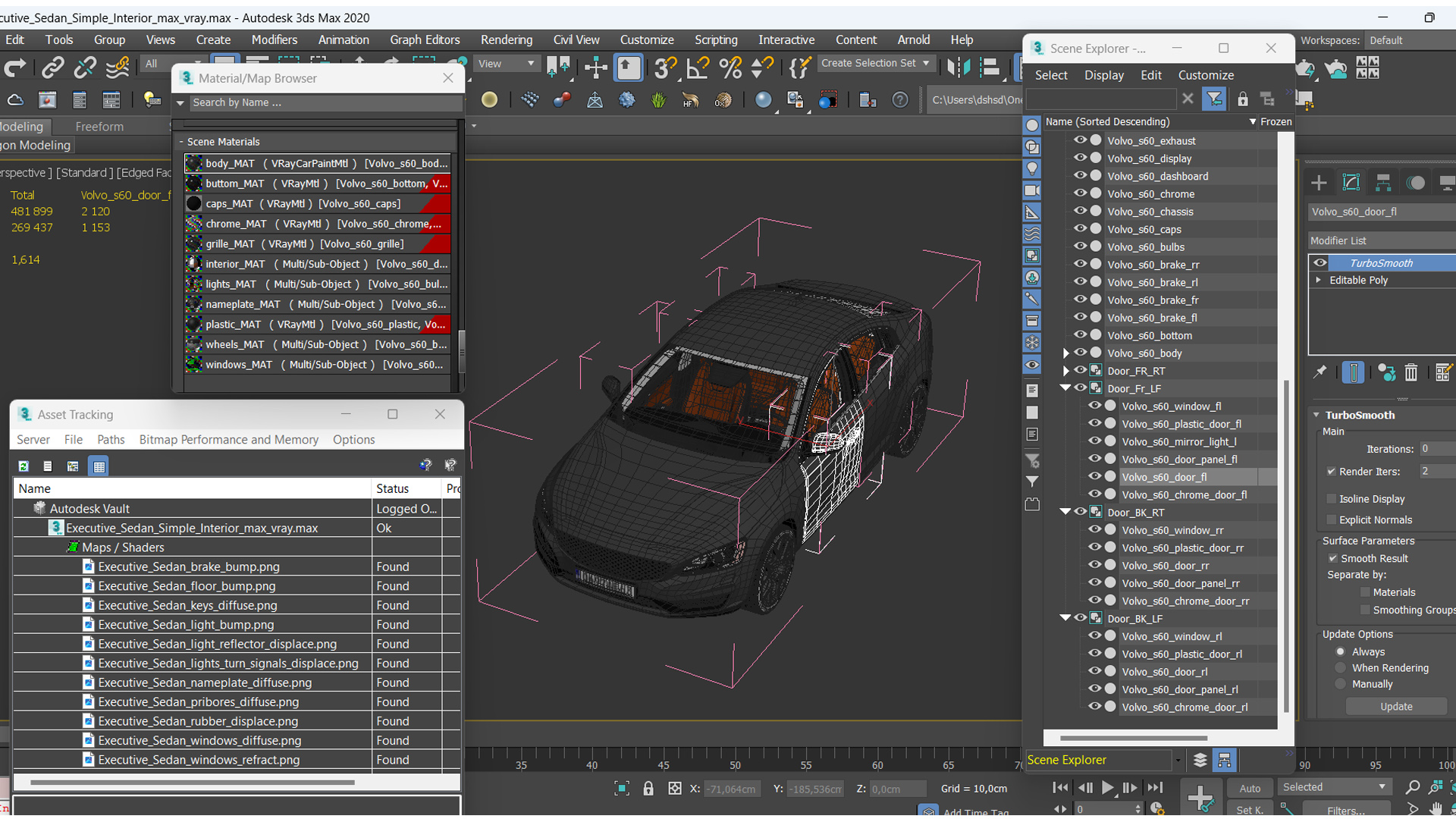The height and width of the screenshot is (819, 1456).
Task: Open the Hierarchy panel icon
Action: point(1383,183)
